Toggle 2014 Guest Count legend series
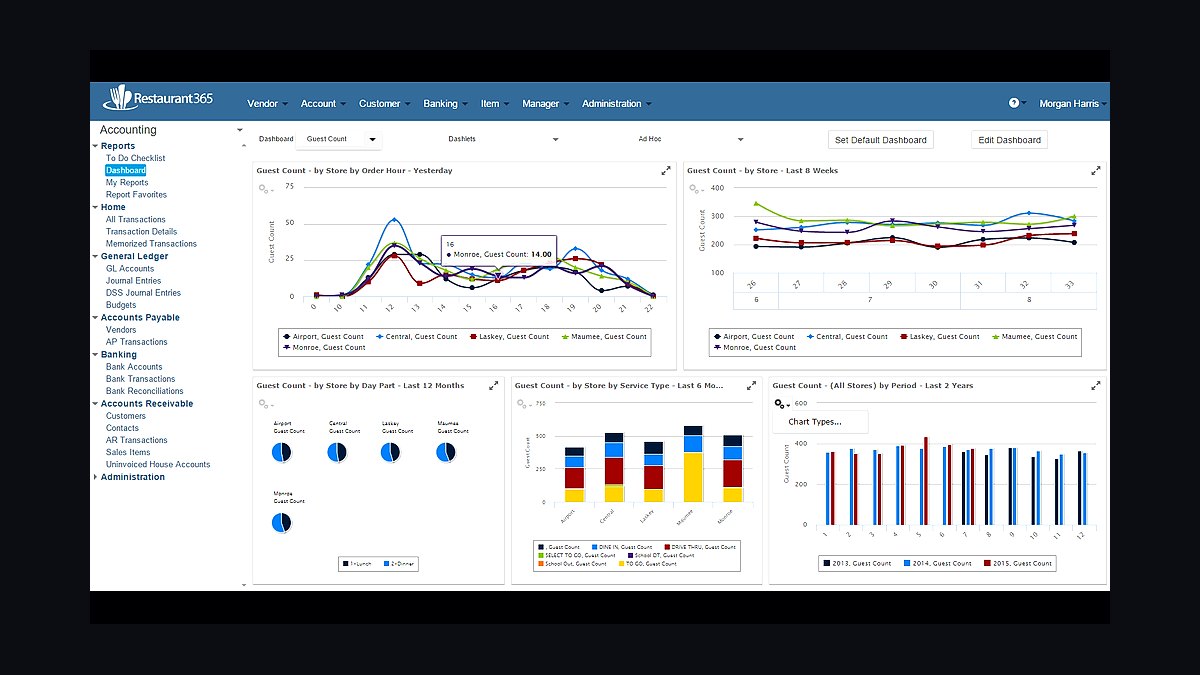The width and height of the screenshot is (1200, 675). [x=938, y=563]
